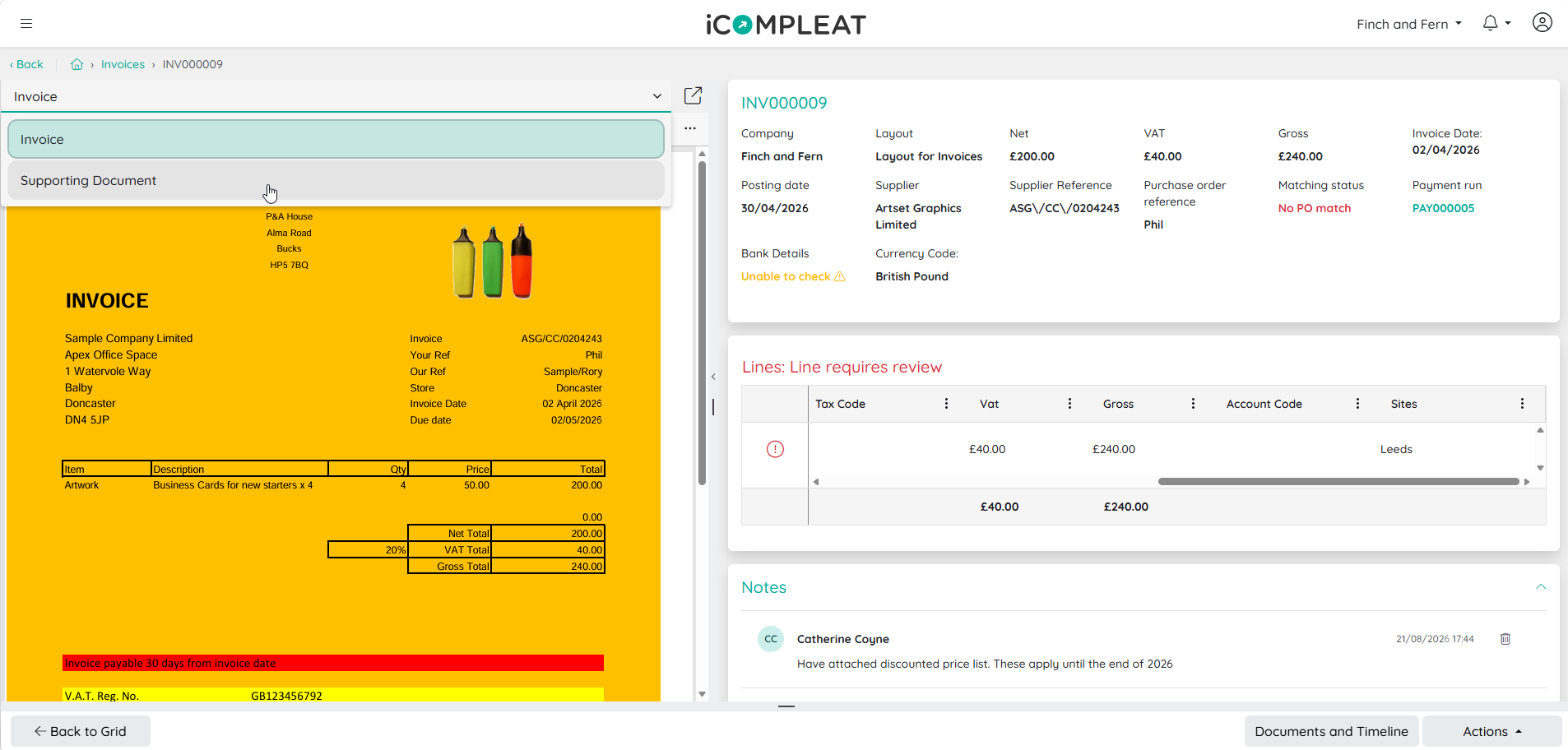Expand the Finch and Fern company dropdown

[1409, 24]
